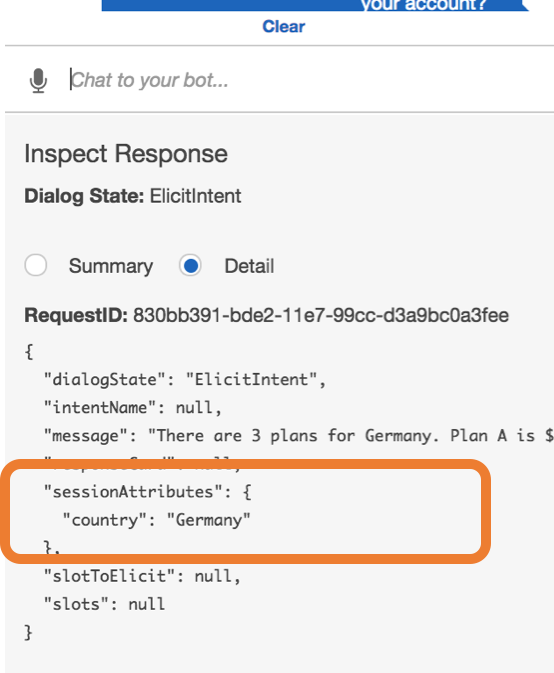This screenshot has width=554, height=673.
Task: Click the microphone icon for voice input
Action: pos(38,80)
